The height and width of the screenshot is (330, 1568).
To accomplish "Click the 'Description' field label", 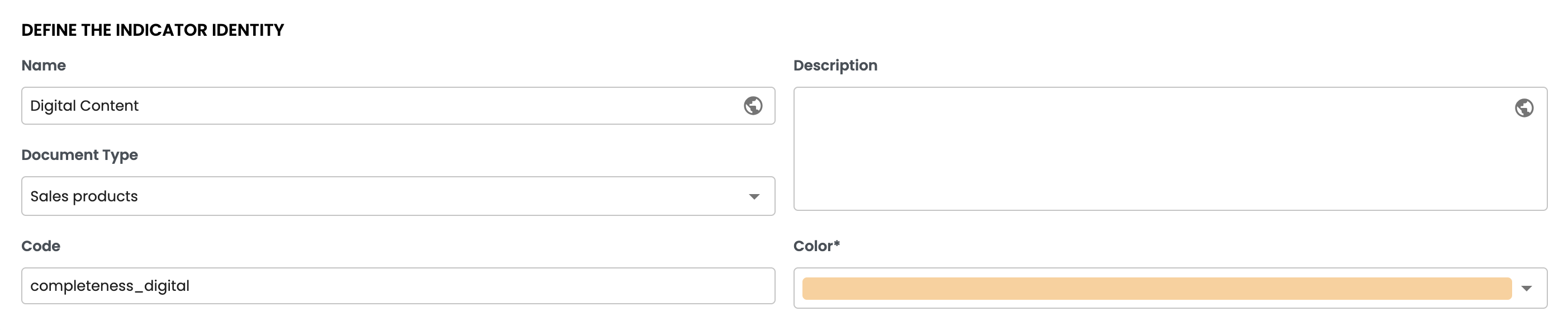I will point(835,66).
